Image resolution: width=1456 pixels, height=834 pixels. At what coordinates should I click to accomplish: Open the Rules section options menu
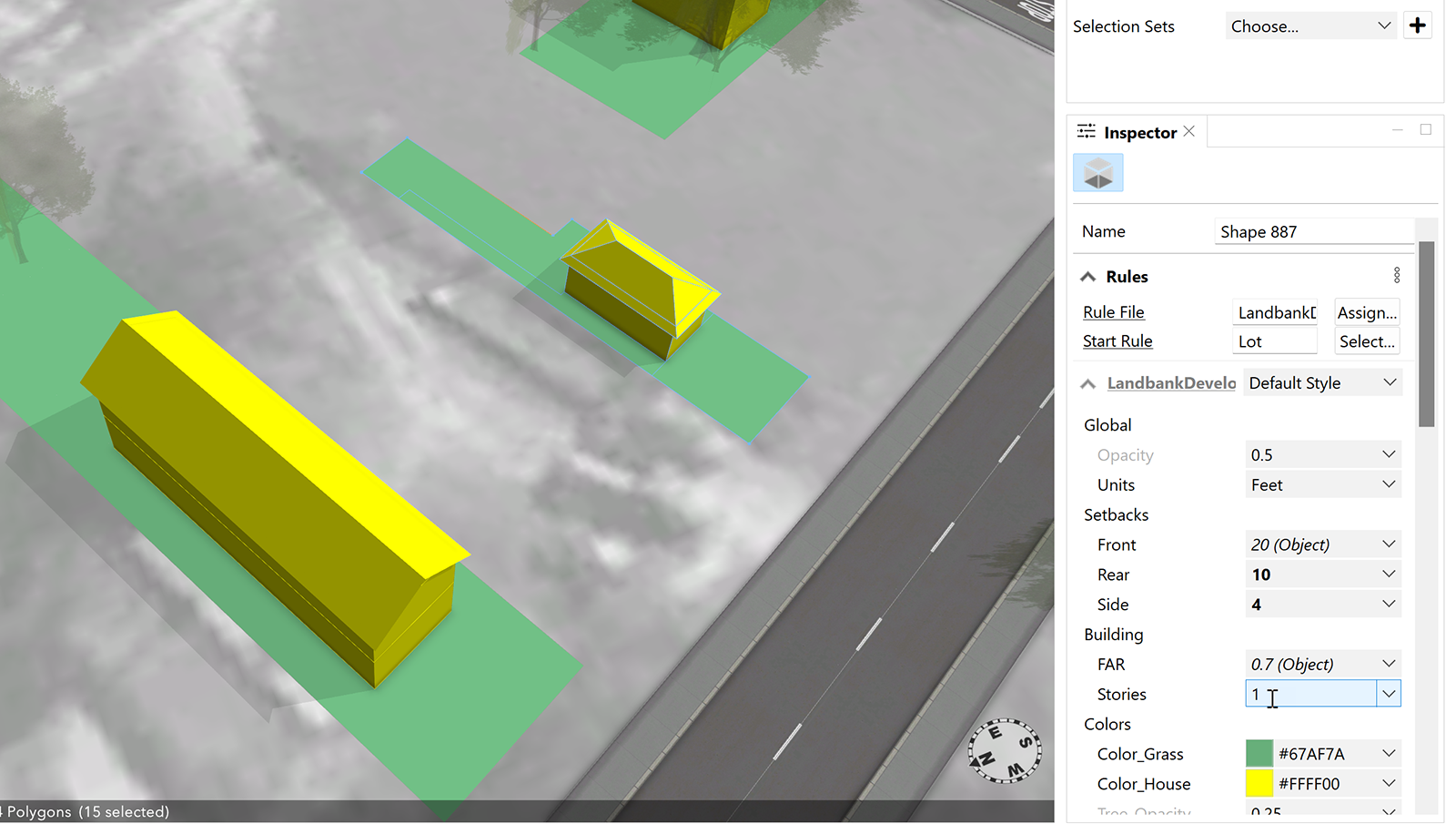[x=1397, y=275]
